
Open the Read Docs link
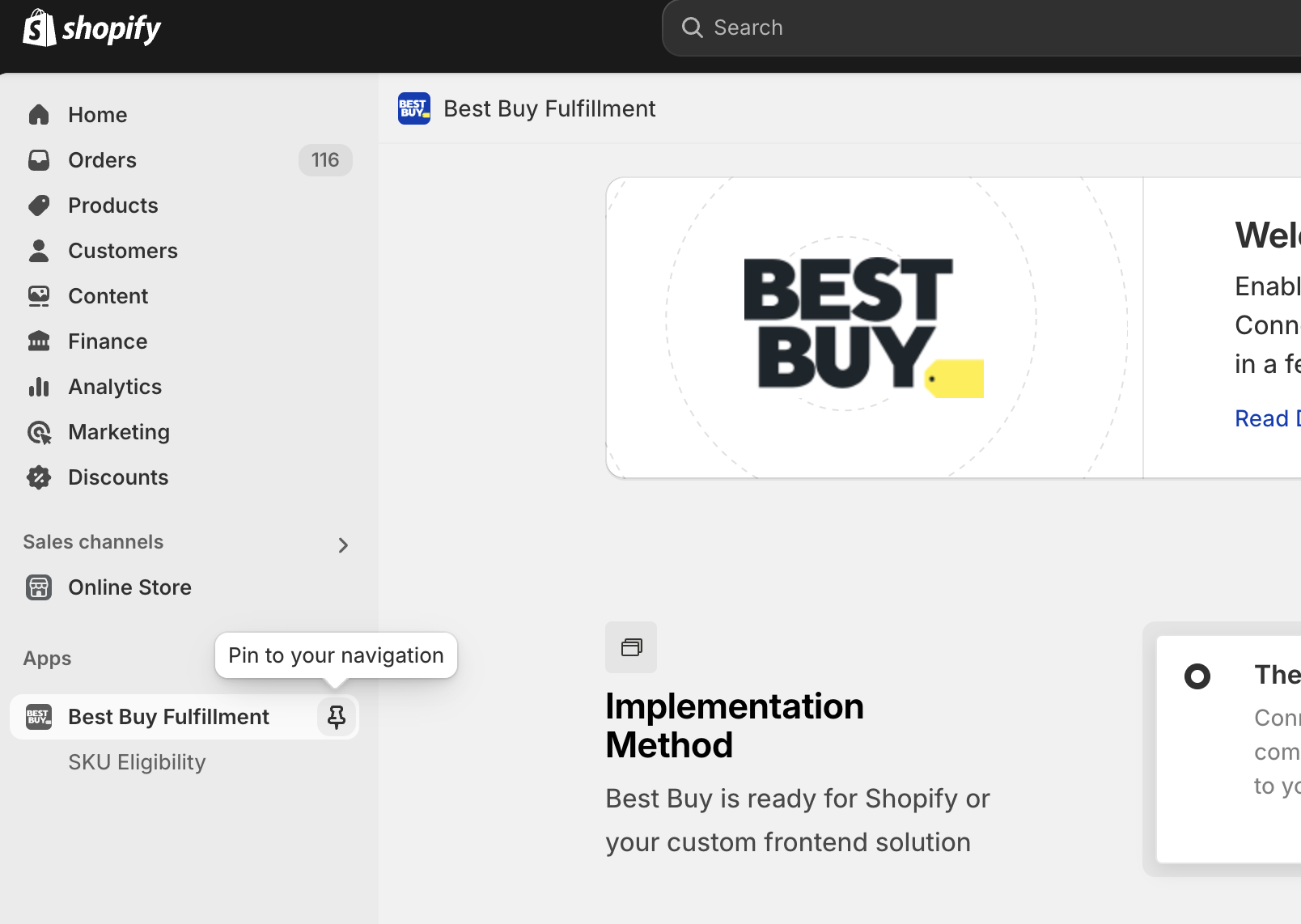(x=1267, y=418)
